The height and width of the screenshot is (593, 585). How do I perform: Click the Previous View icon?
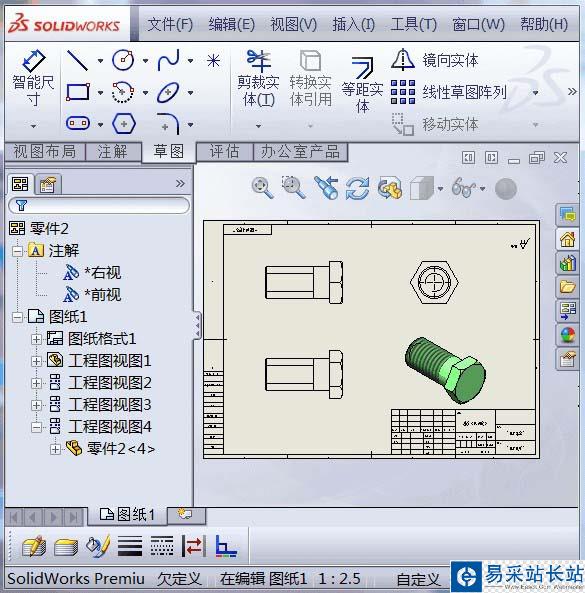click(x=326, y=188)
